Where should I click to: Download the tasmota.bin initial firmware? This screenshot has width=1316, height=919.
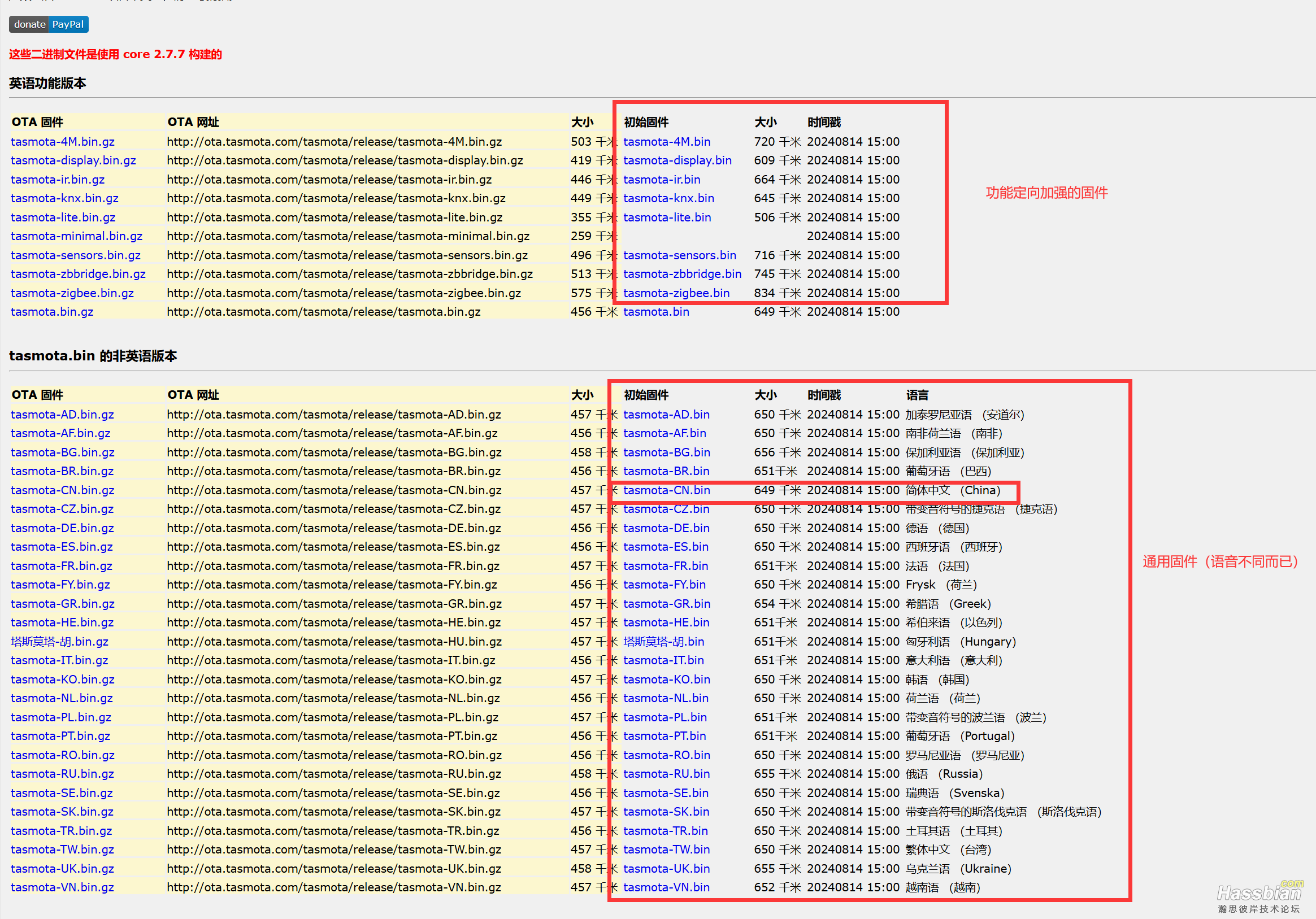pyautogui.click(x=656, y=312)
